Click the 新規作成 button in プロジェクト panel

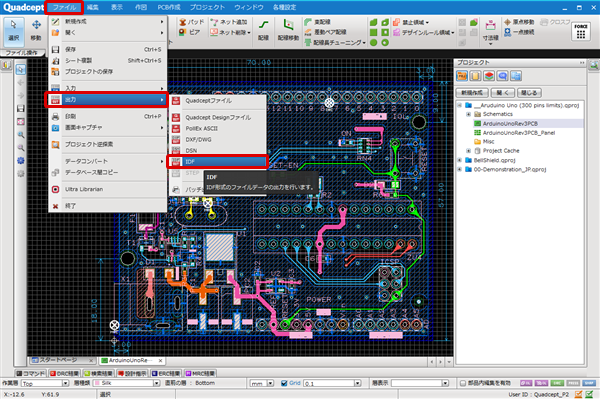[472, 93]
